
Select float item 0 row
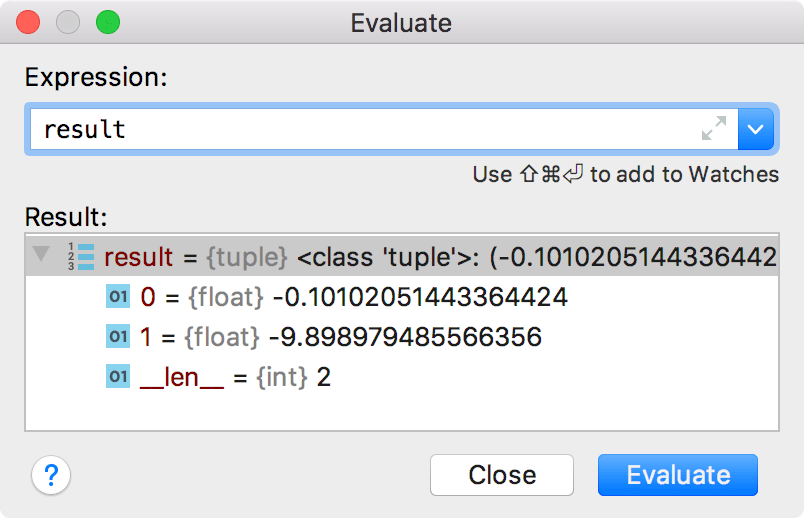pyautogui.click(x=402, y=296)
